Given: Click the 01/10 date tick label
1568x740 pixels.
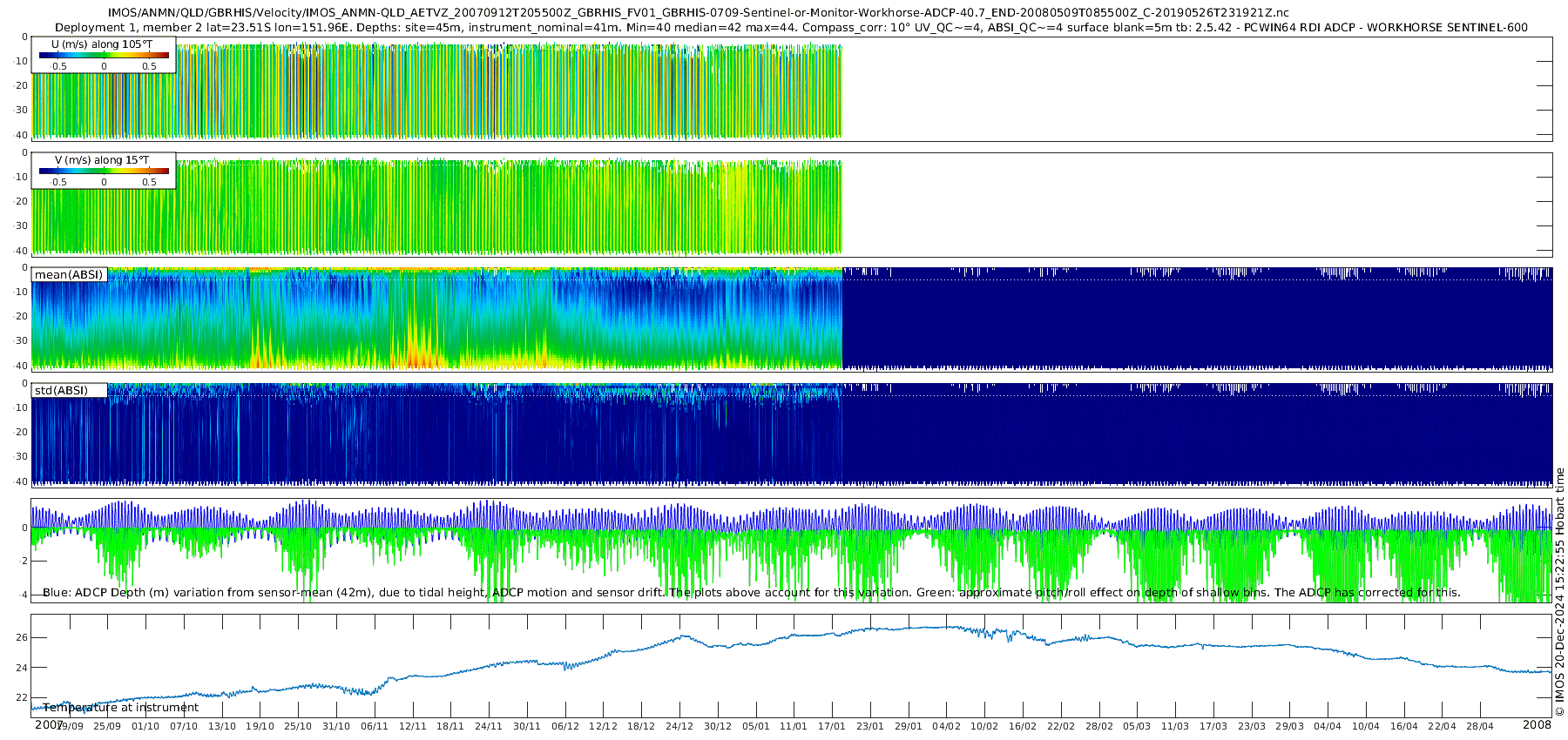Looking at the screenshot, I should (x=145, y=726).
